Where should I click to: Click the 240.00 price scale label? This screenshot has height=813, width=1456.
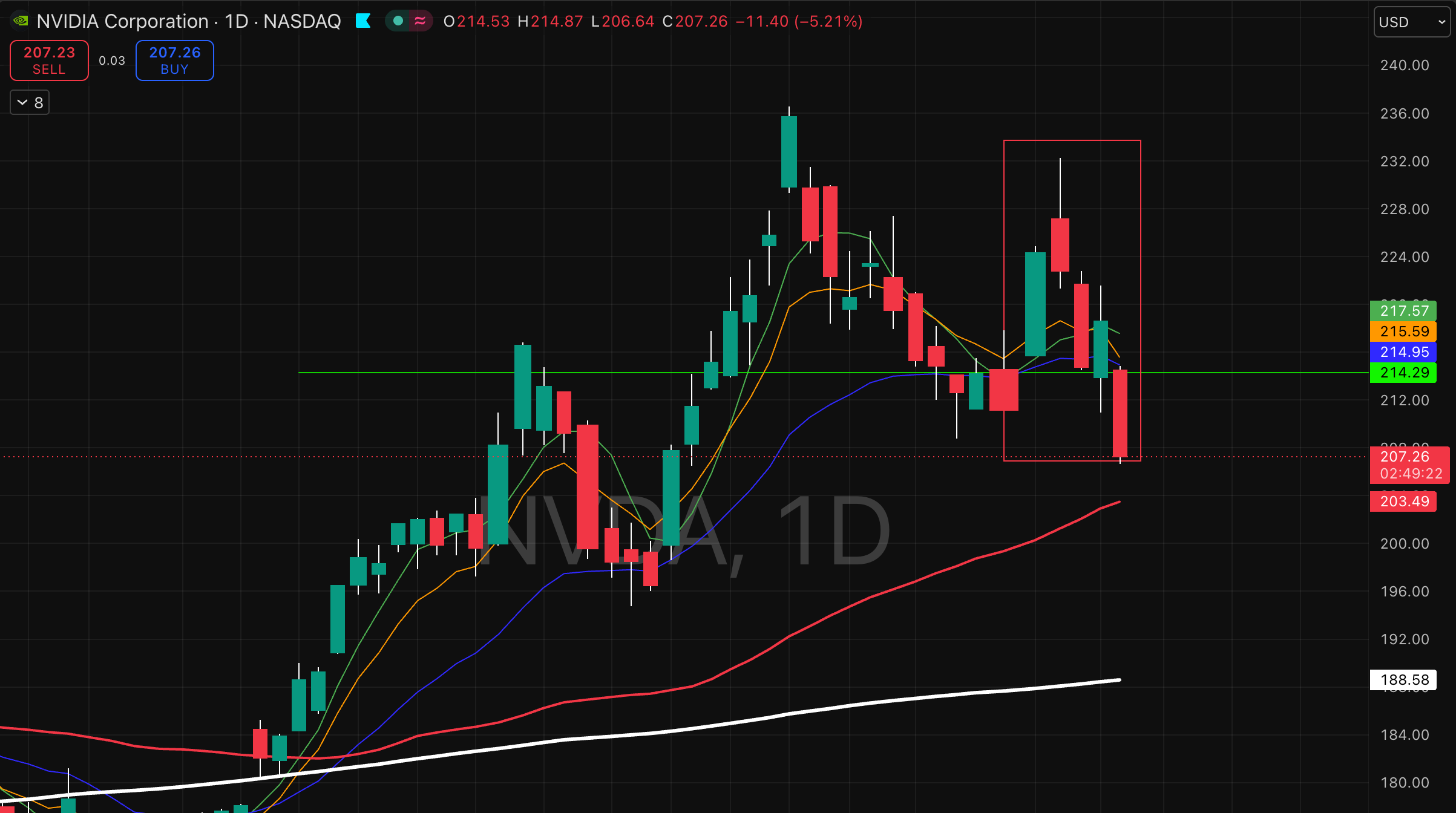pos(1405,65)
